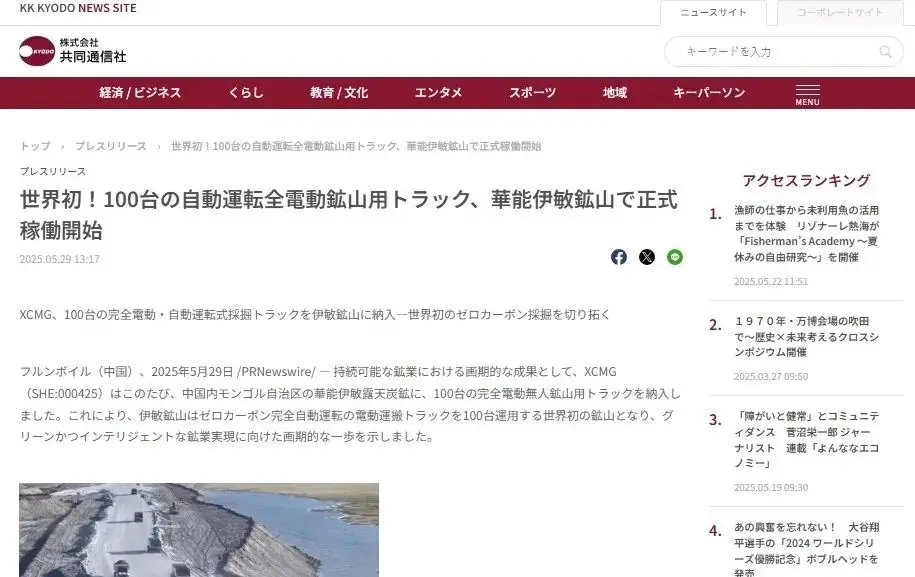Open 地域 navigation item
915x577 pixels.
(614, 93)
